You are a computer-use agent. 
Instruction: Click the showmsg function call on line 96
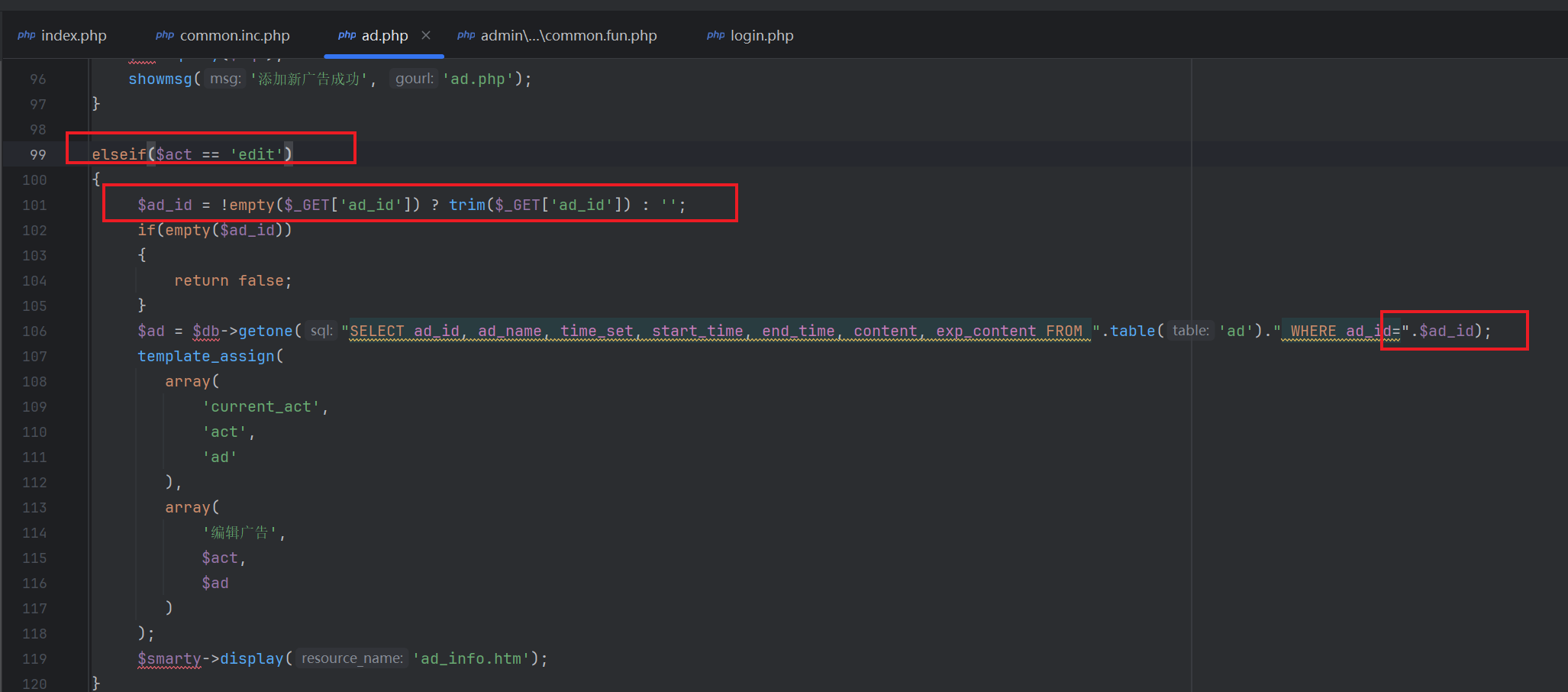pos(160,79)
